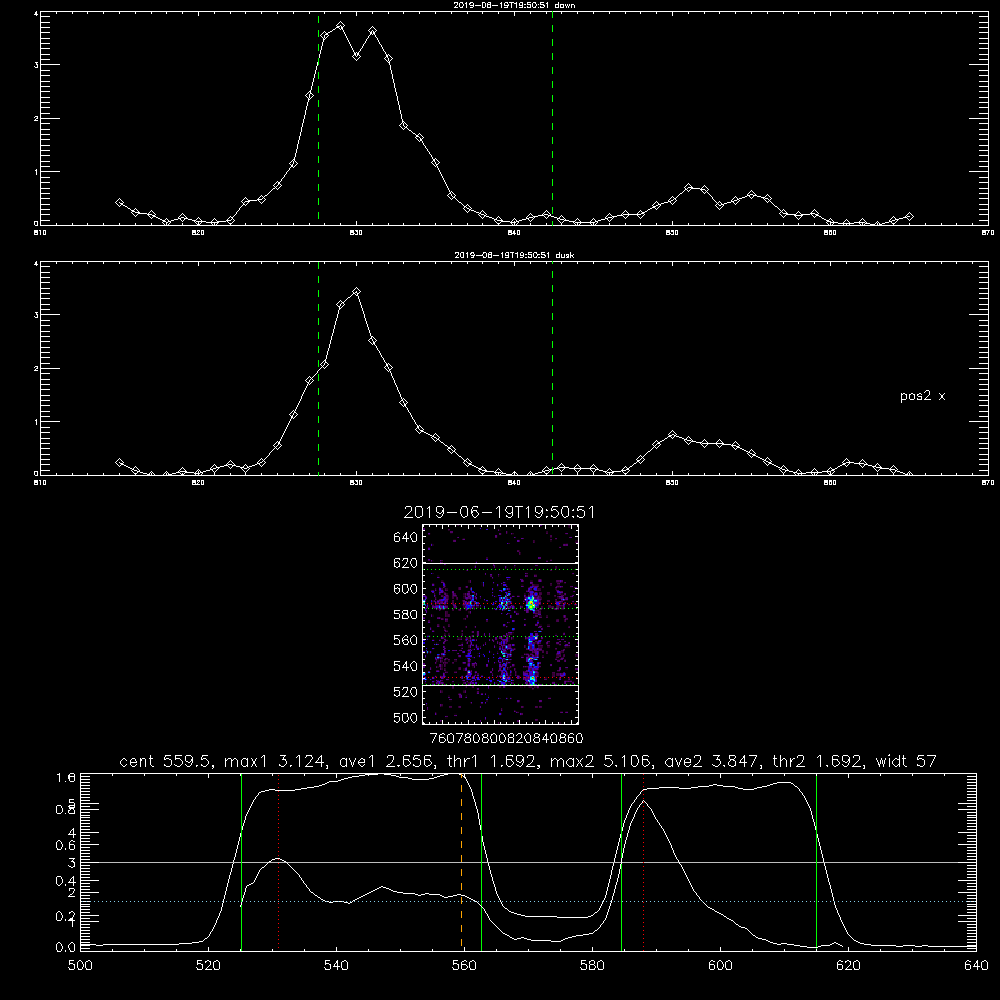This screenshot has height=1000, width=1000.
Task: Select the "cent 559.5" value in stats line
Action: [x=167, y=761]
